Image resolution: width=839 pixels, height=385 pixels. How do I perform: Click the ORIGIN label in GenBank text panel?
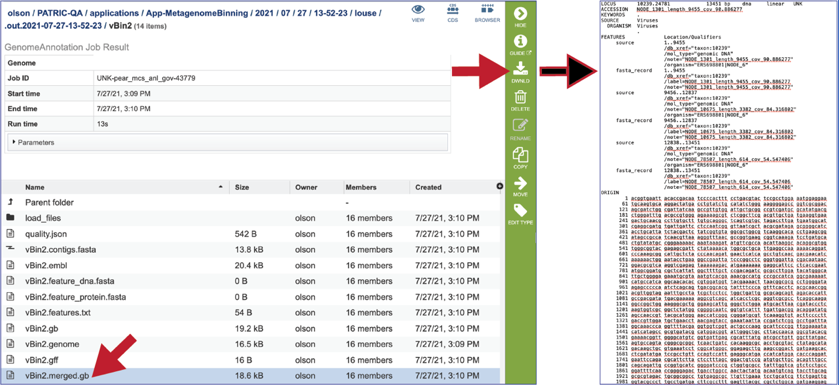pyautogui.click(x=611, y=191)
